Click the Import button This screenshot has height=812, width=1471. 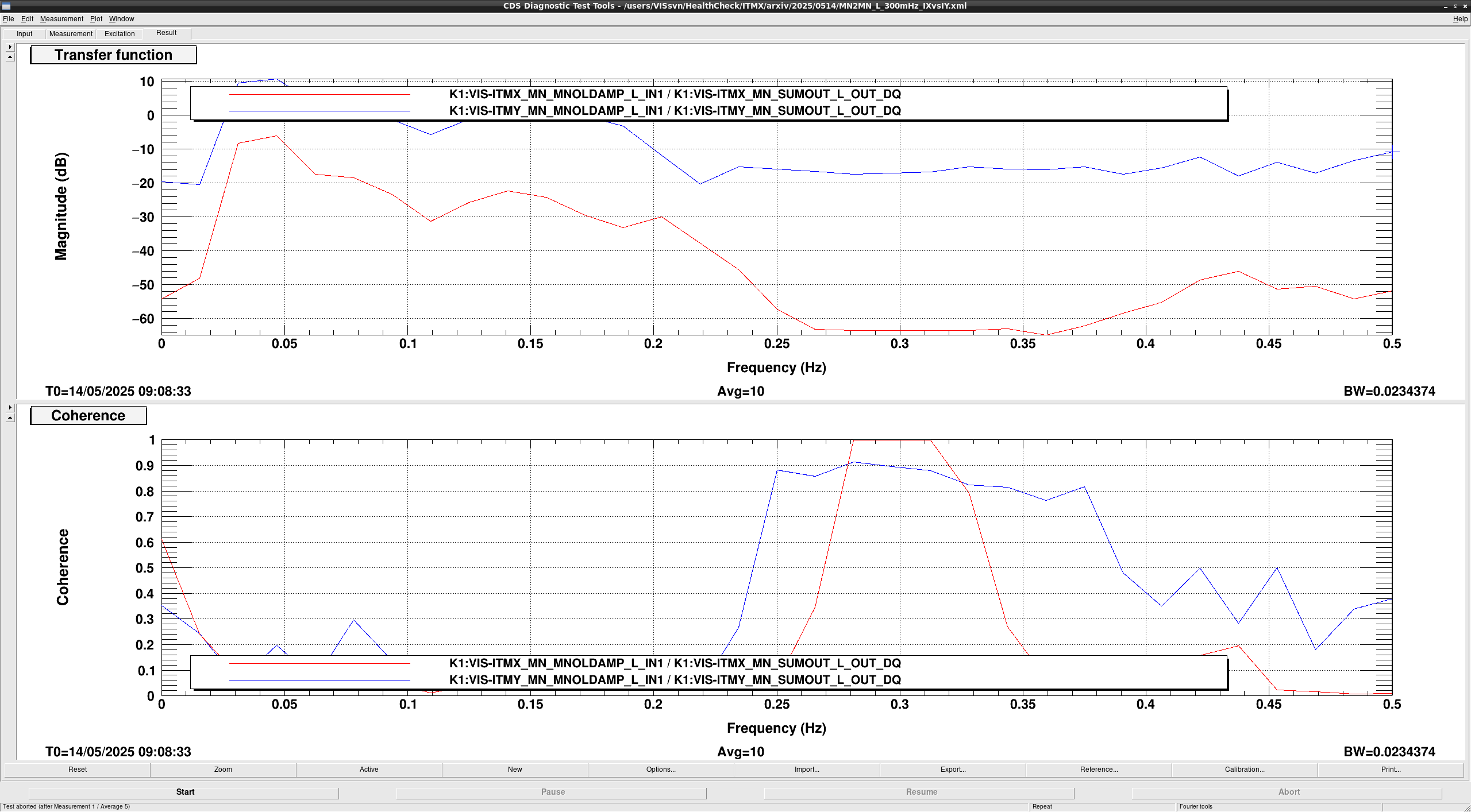point(807,770)
